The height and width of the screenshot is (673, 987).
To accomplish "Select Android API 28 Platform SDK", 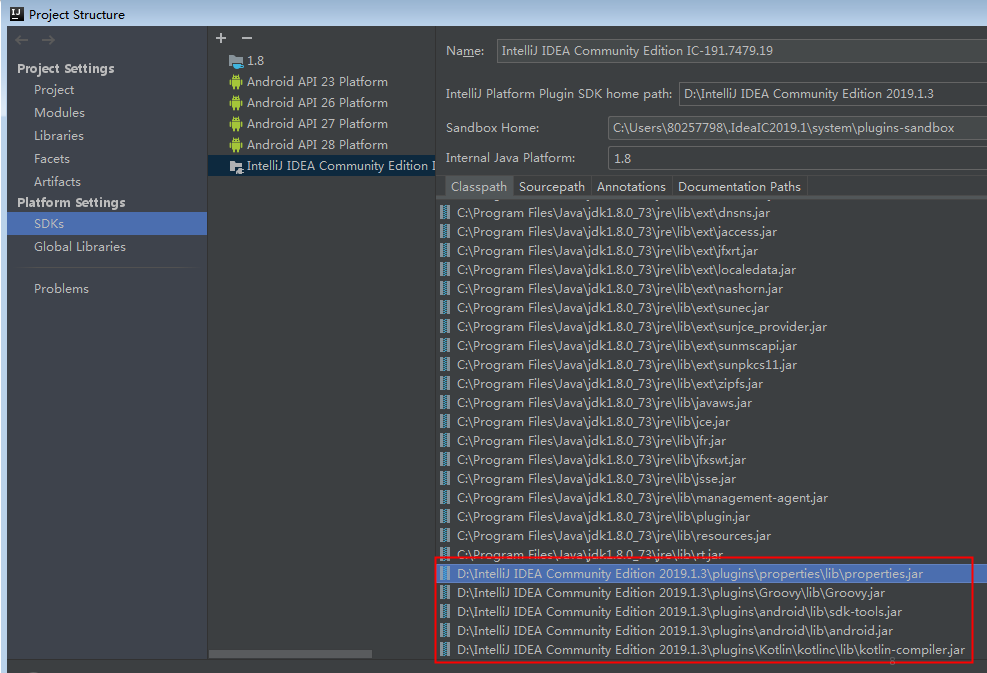I will click(317, 145).
